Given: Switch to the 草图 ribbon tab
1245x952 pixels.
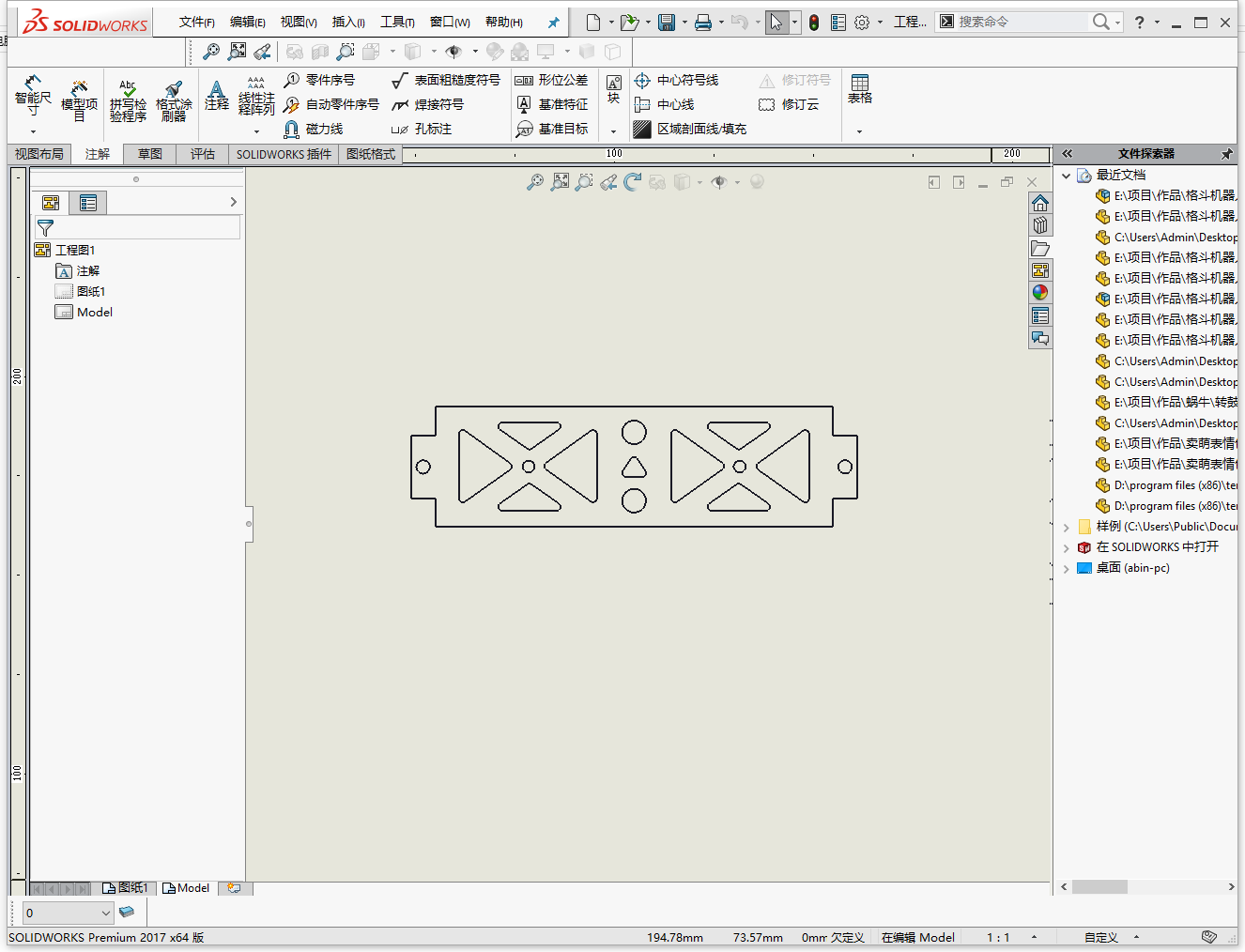Looking at the screenshot, I should (x=150, y=154).
